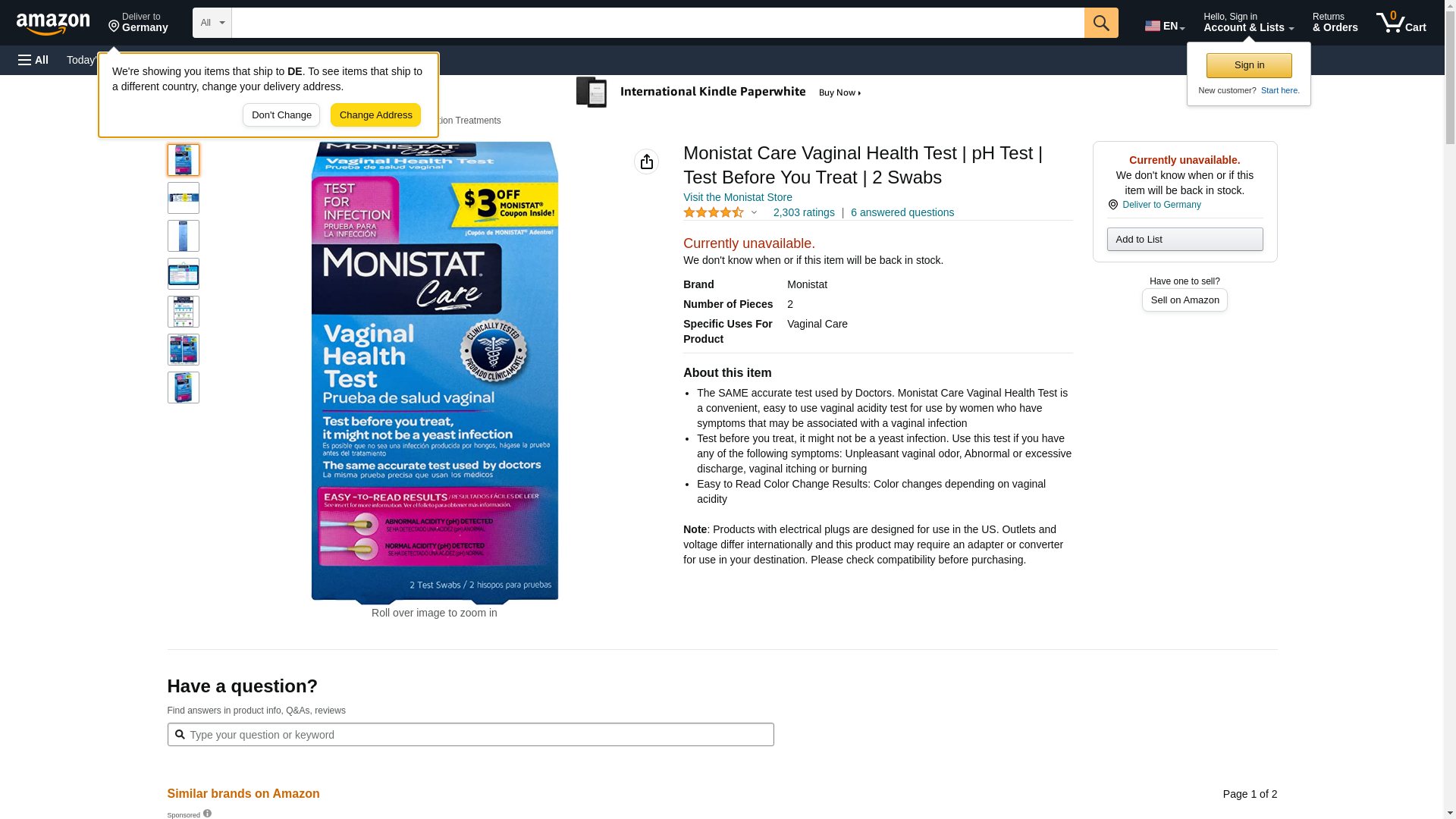1456x819 pixels.
Task: Click the share icon beside product image
Action: tap(647, 162)
